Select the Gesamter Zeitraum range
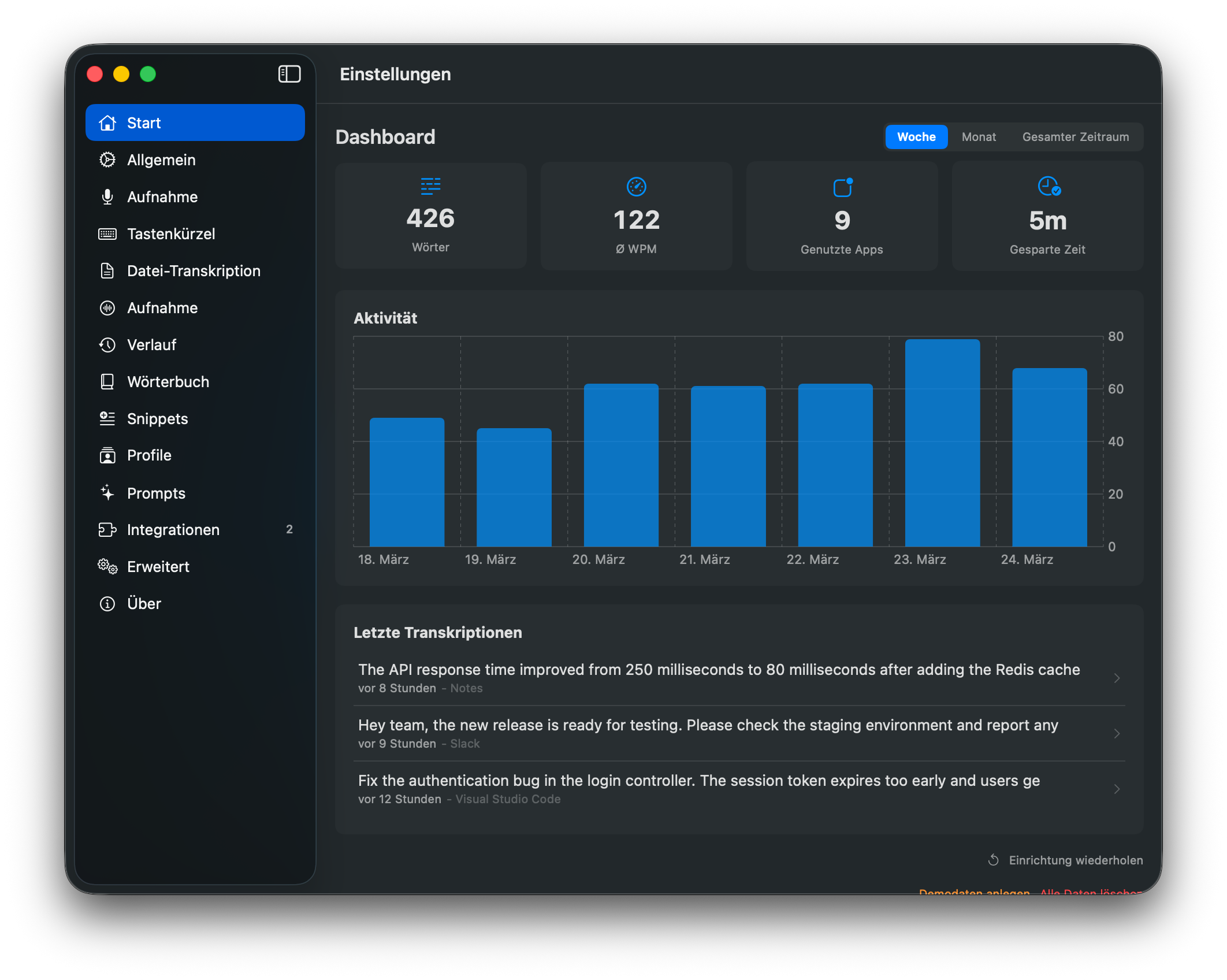 [x=1075, y=137]
